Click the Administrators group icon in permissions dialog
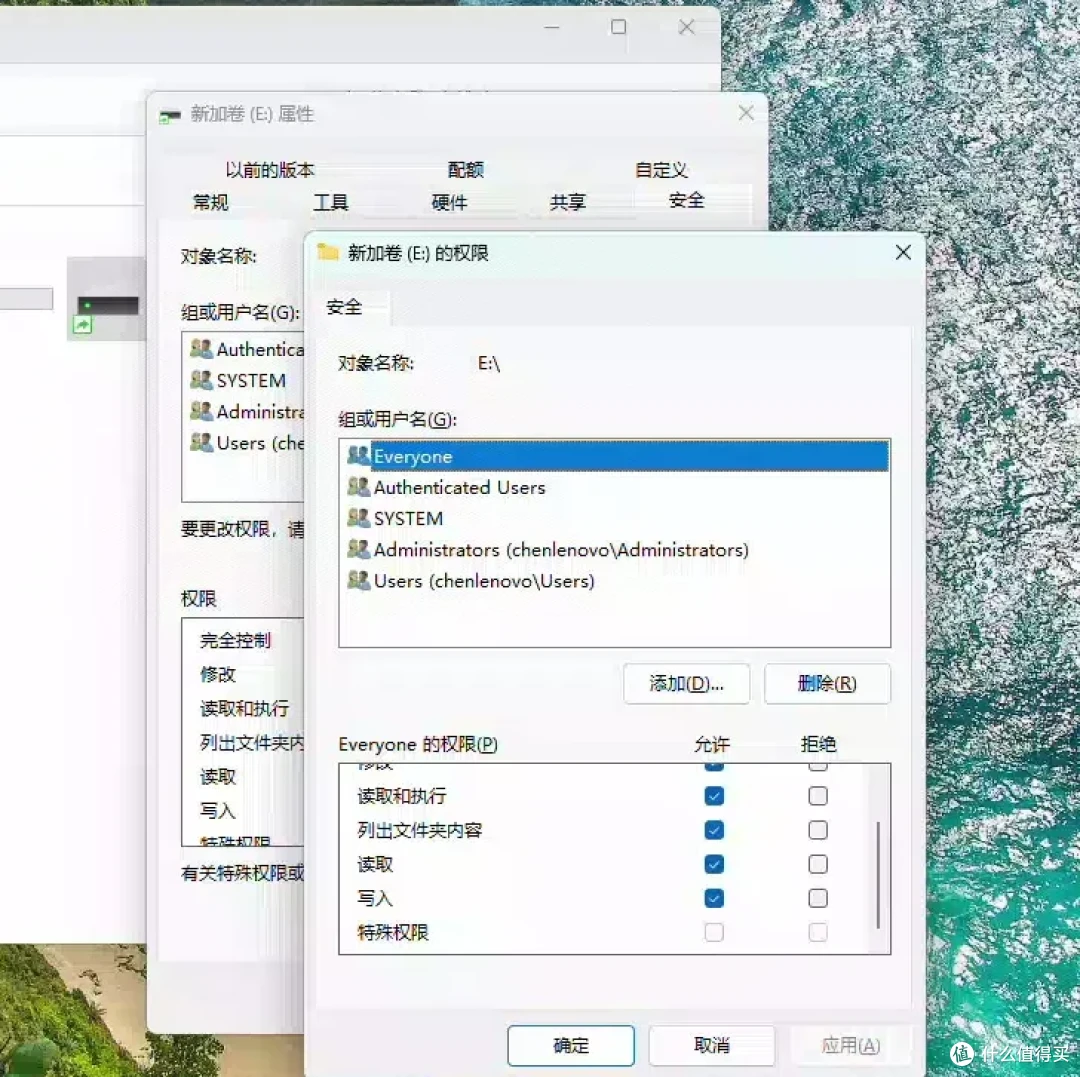The height and width of the screenshot is (1077, 1080). point(359,549)
